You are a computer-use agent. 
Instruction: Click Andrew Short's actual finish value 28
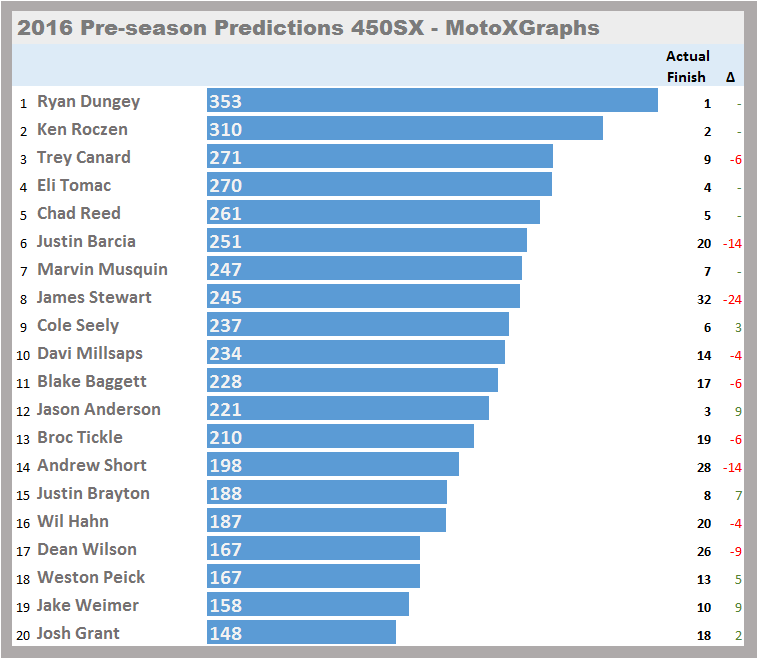tap(704, 465)
